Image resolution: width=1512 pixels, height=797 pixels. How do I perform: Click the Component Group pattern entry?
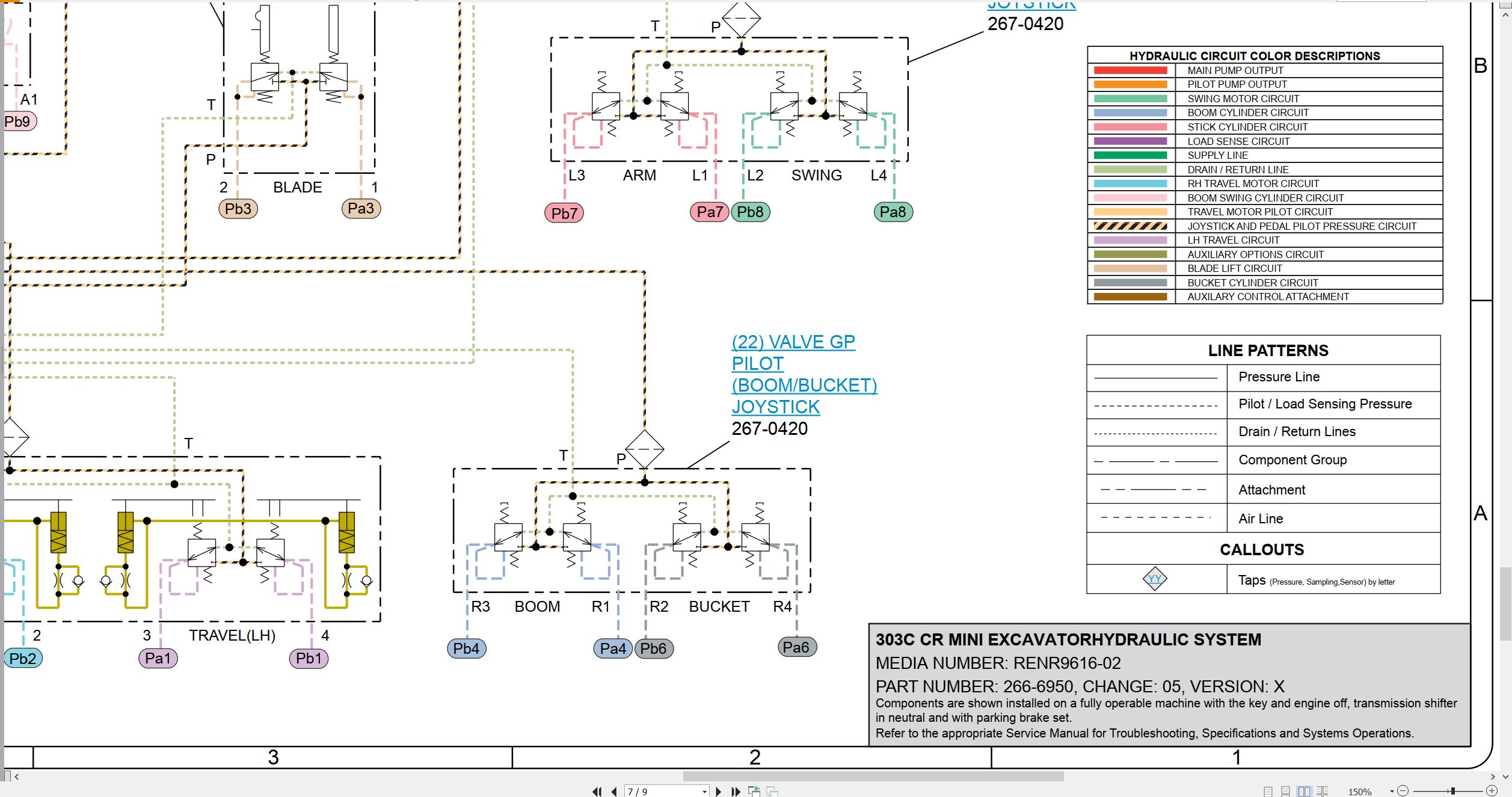point(1292,460)
